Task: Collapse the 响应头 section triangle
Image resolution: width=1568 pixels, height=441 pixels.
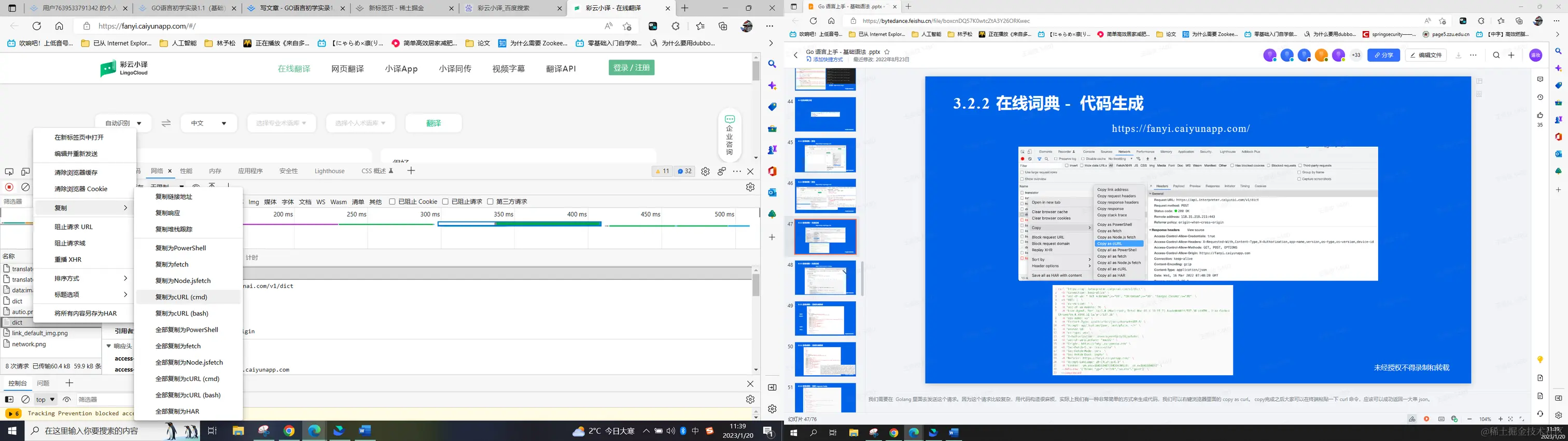Action: point(109,346)
